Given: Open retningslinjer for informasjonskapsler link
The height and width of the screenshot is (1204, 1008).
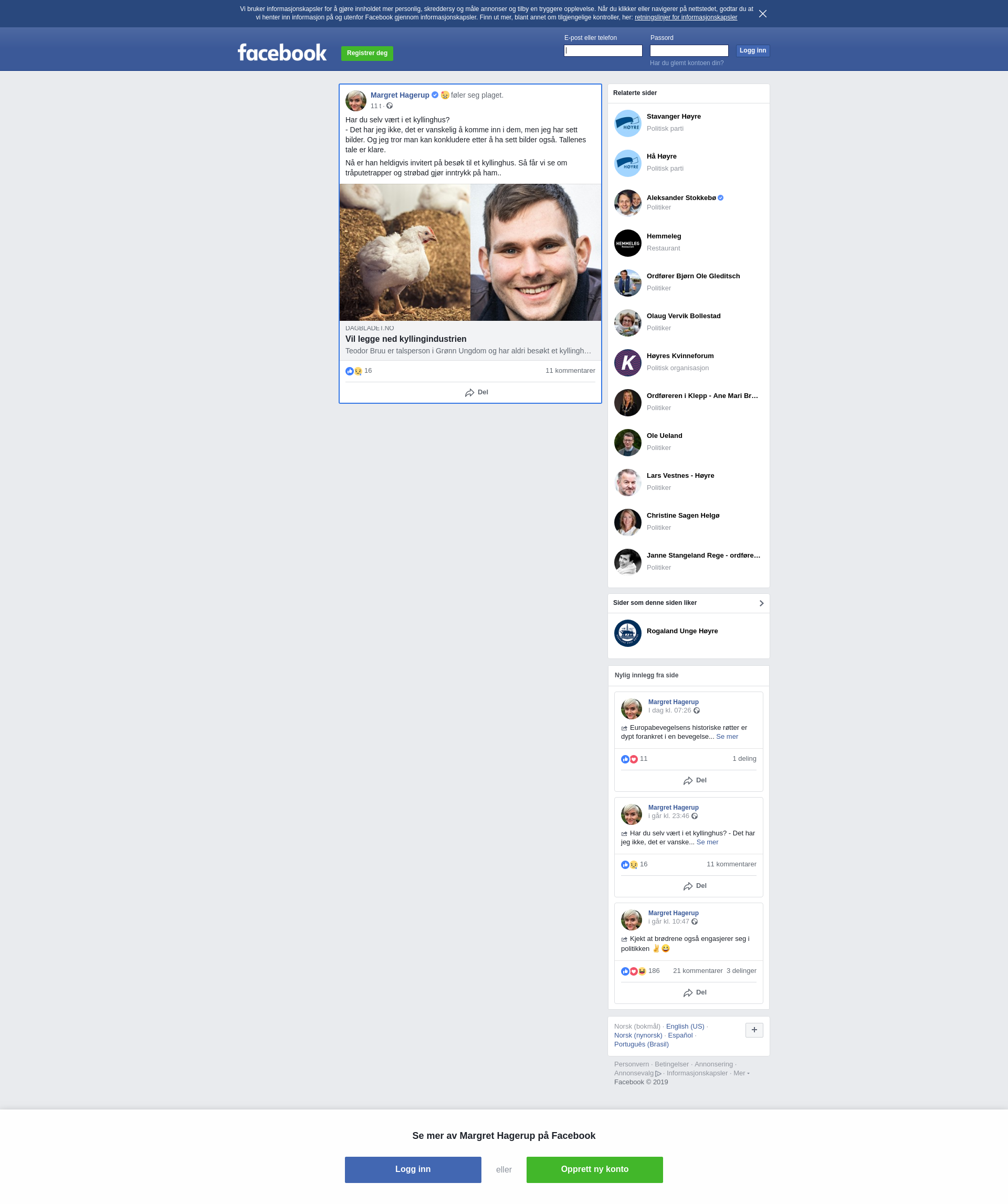Looking at the screenshot, I should click(686, 18).
